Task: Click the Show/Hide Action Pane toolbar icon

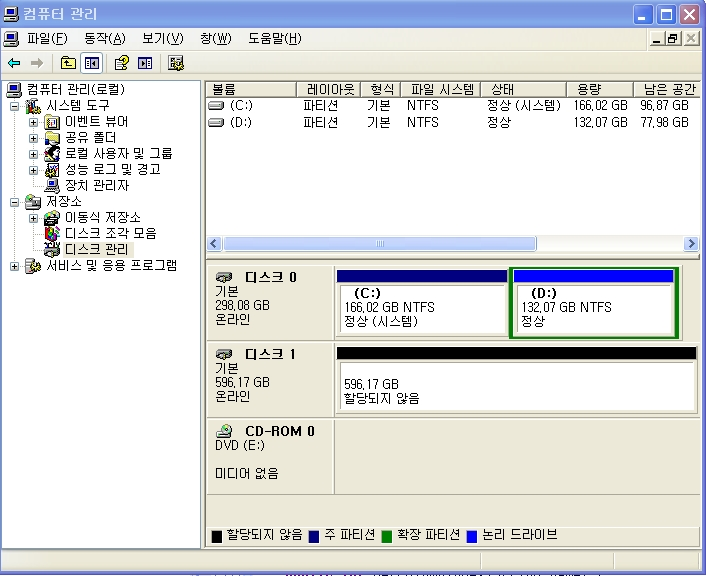Action: tap(145, 63)
